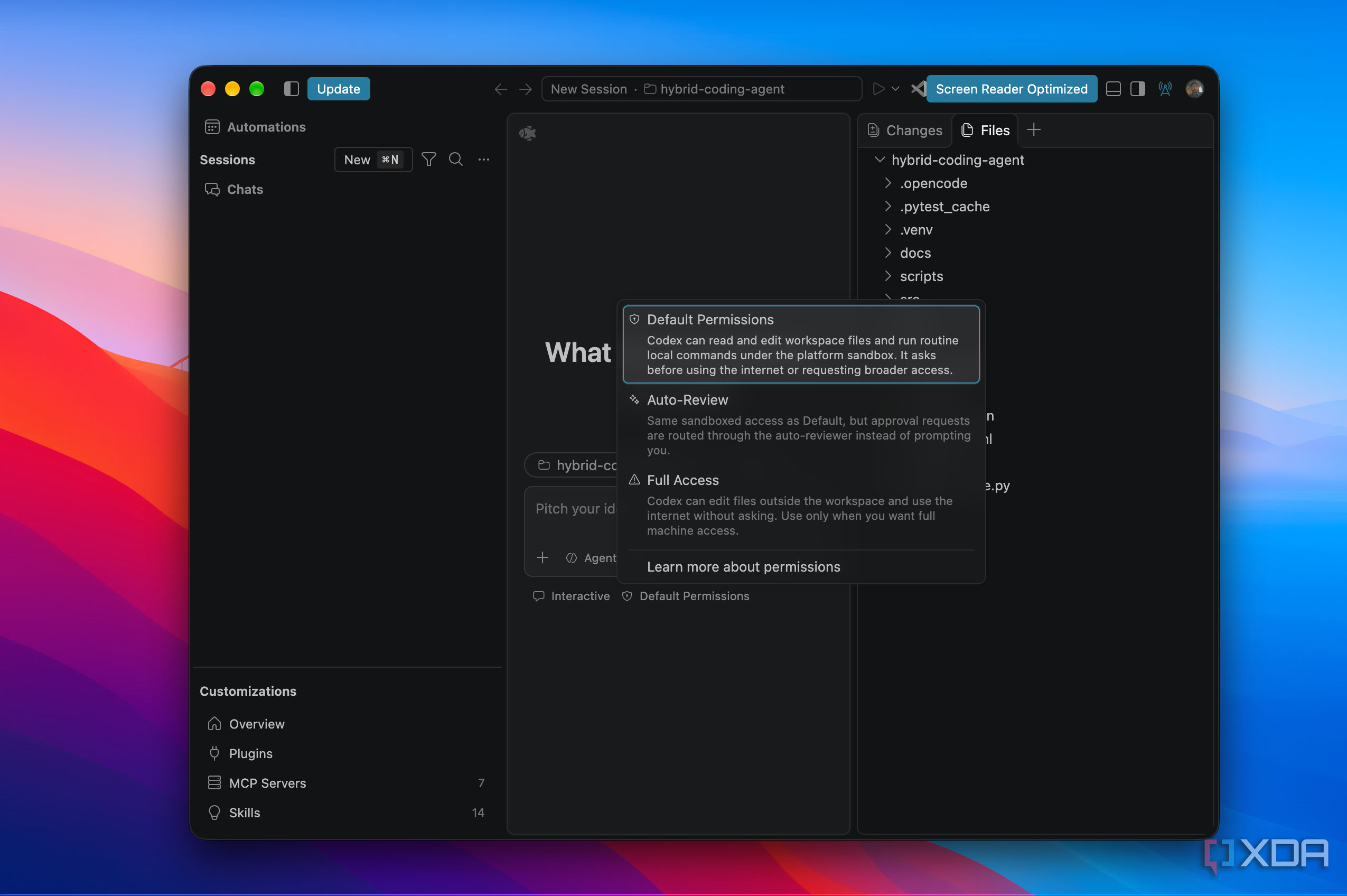The height and width of the screenshot is (896, 1347).
Task: Expand the .opencode folder
Action: [888, 183]
